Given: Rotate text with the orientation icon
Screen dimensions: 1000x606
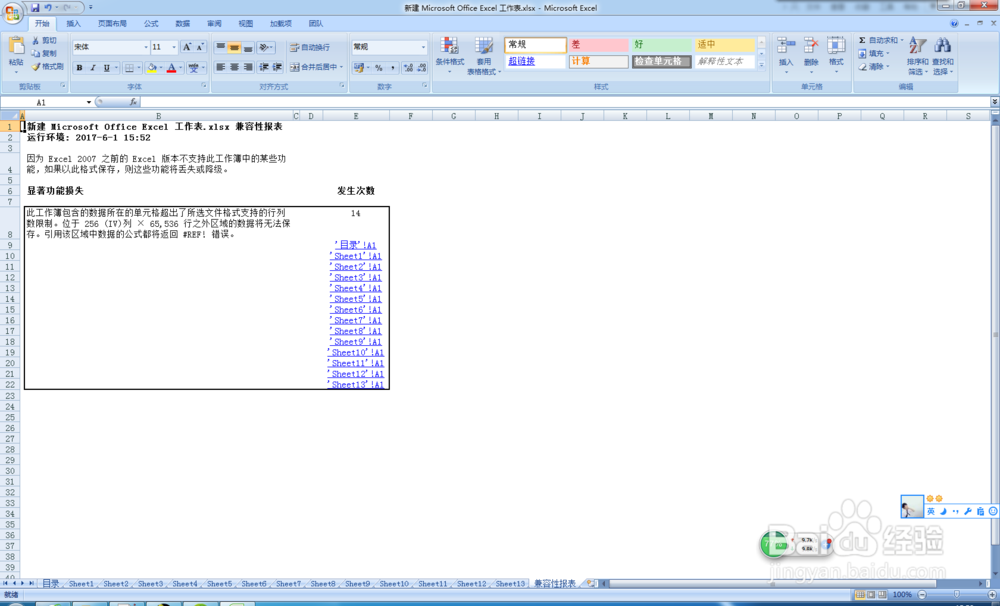Looking at the screenshot, I should click(x=264, y=47).
